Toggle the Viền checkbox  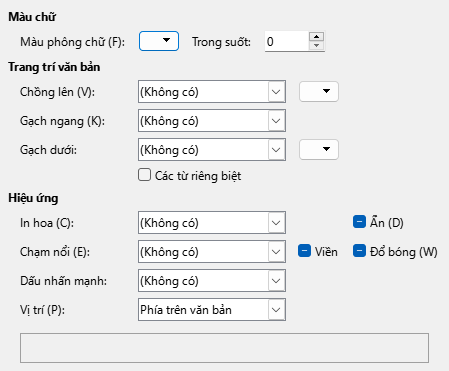coord(304,251)
